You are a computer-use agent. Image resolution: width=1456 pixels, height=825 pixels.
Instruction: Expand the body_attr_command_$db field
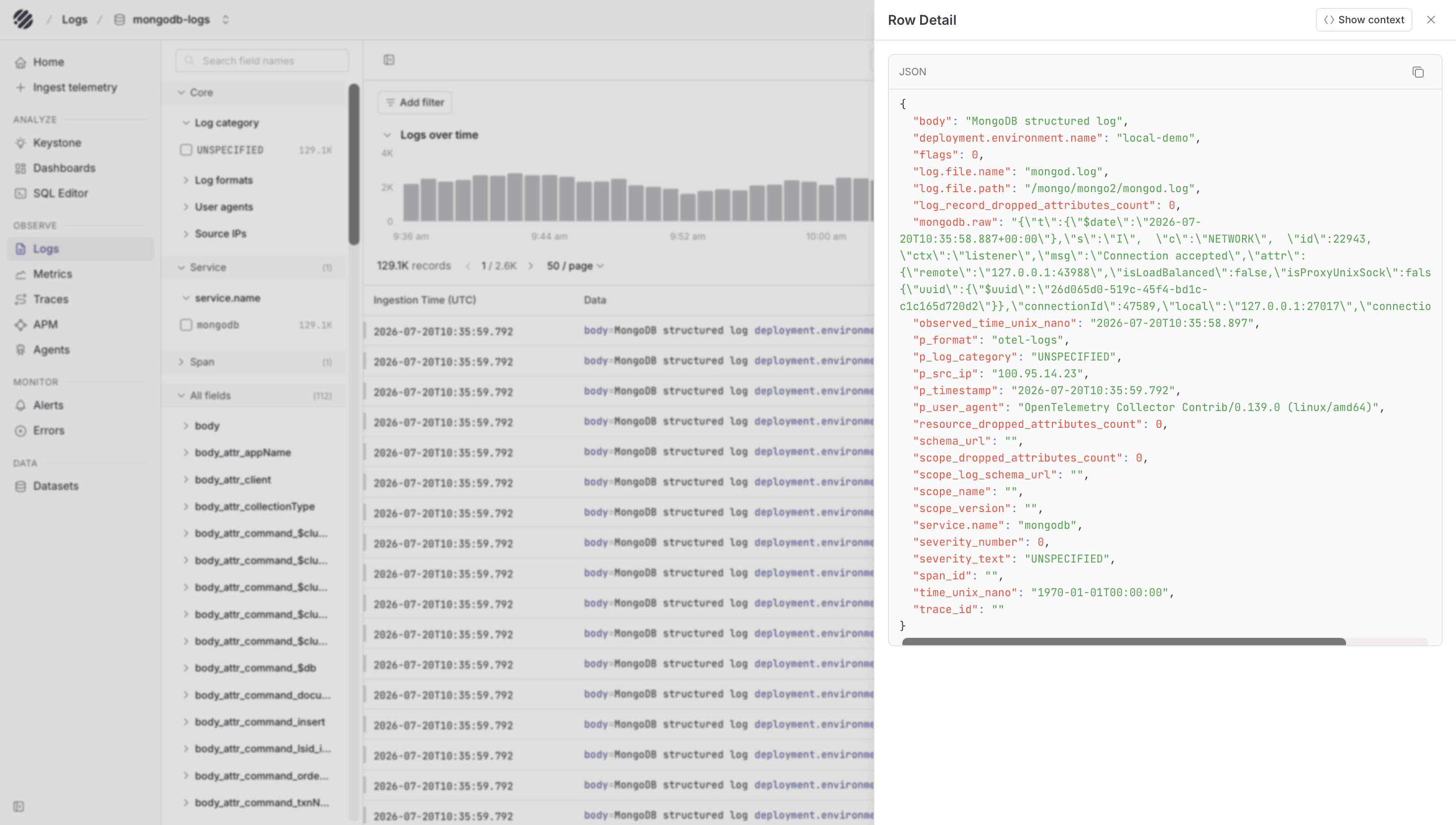pyautogui.click(x=186, y=668)
